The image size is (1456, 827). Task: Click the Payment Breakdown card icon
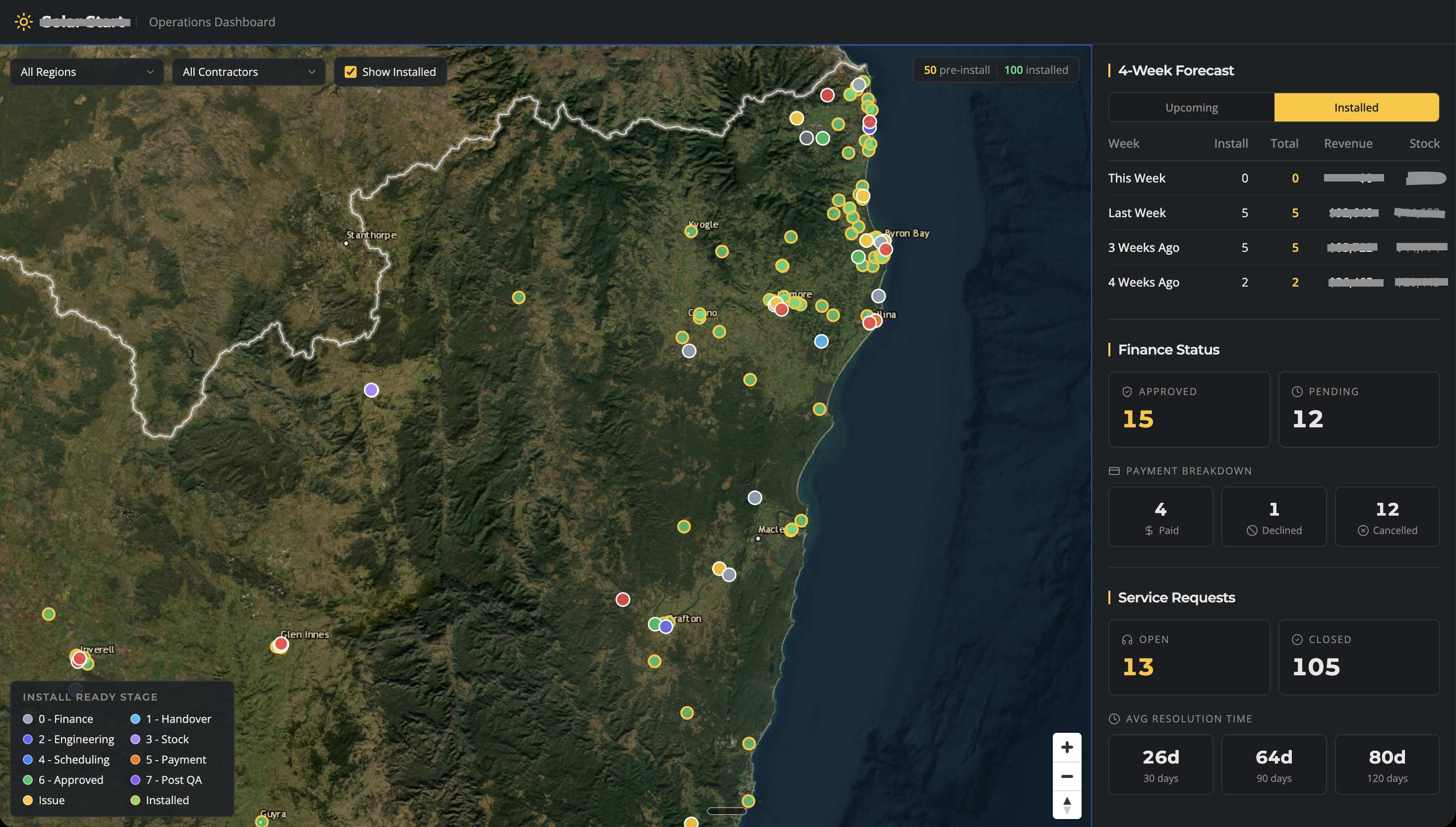(1113, 471)
